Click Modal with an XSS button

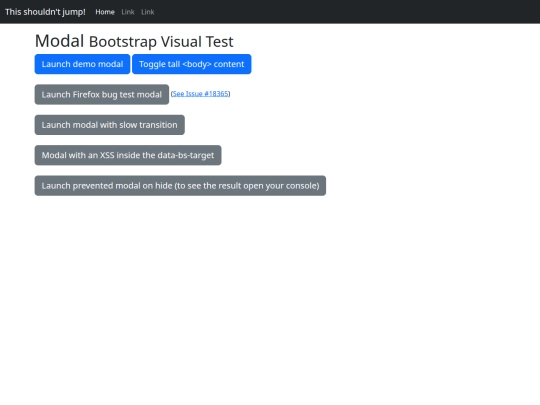128,155
